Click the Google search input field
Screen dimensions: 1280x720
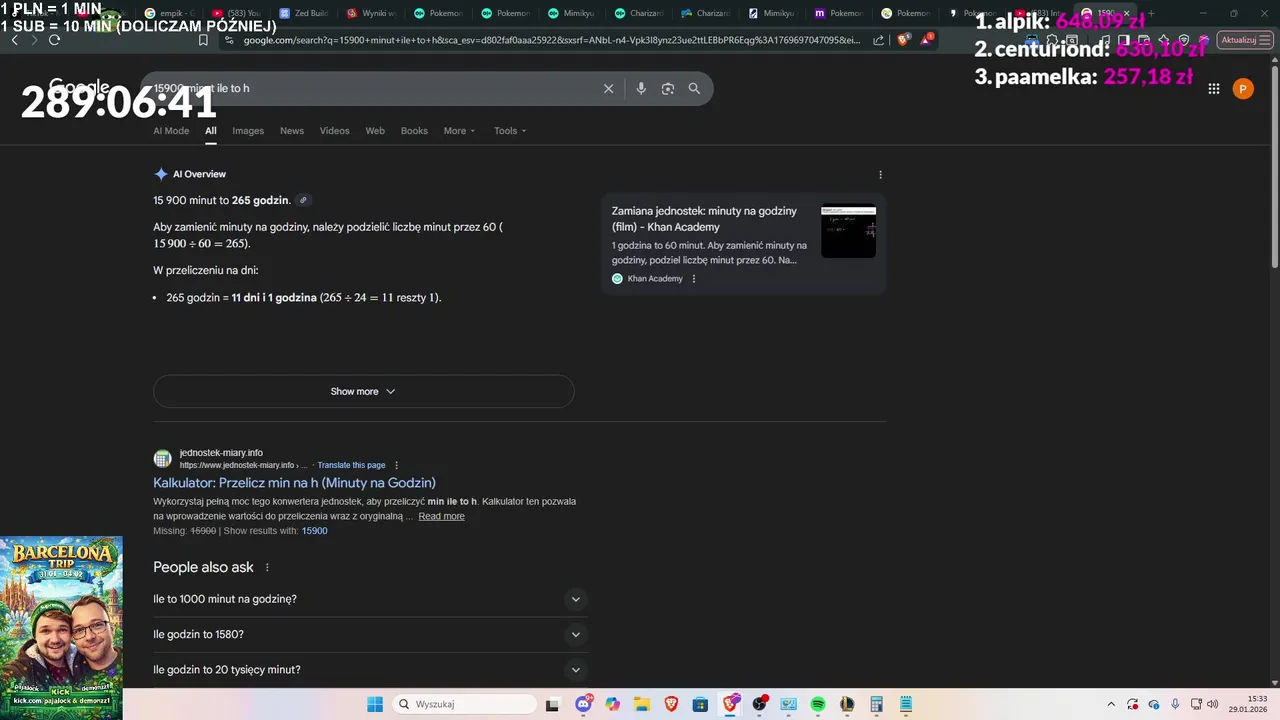(375, 88)
